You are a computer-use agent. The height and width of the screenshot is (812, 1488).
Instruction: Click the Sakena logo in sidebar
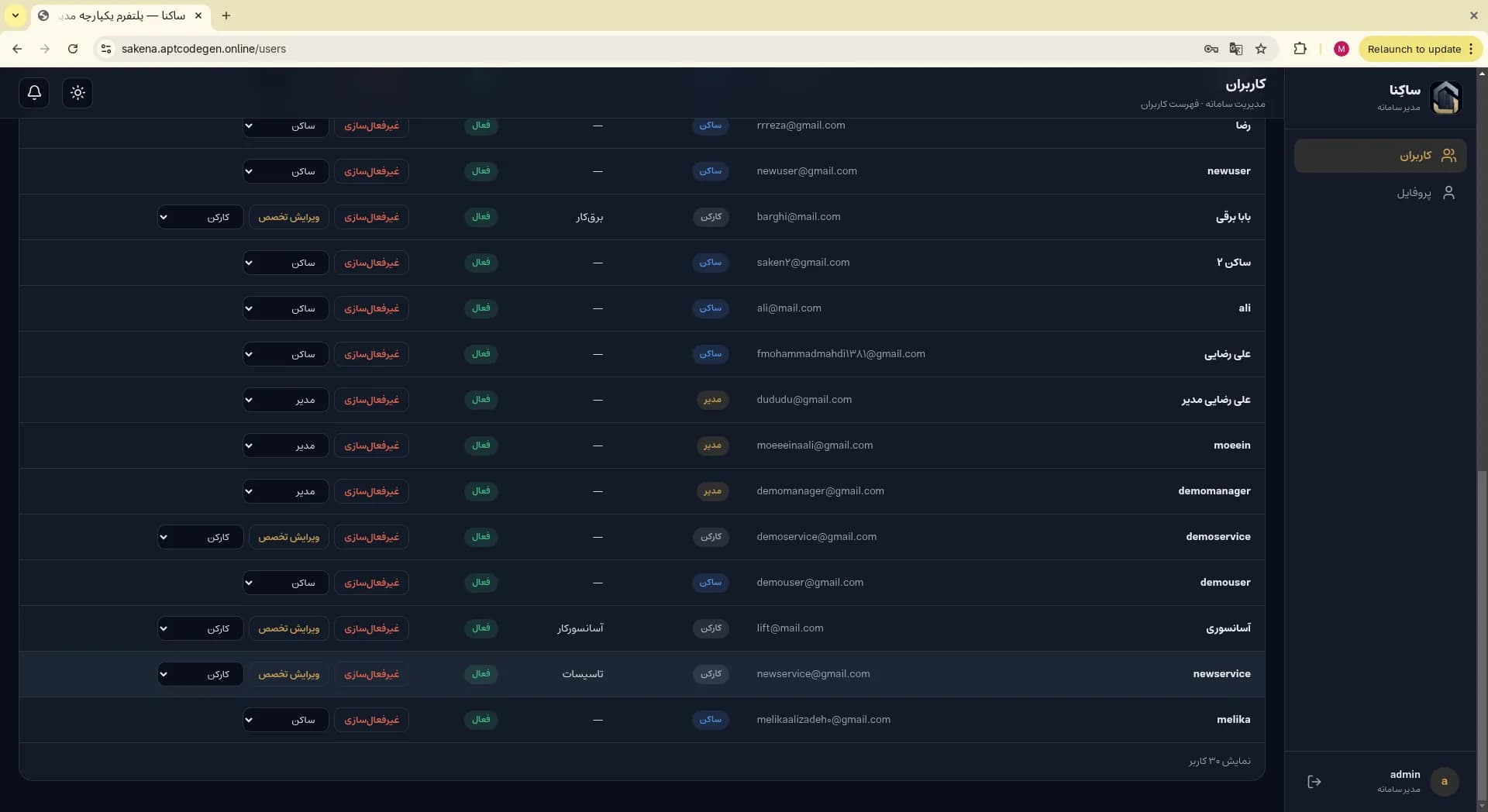1445,98
